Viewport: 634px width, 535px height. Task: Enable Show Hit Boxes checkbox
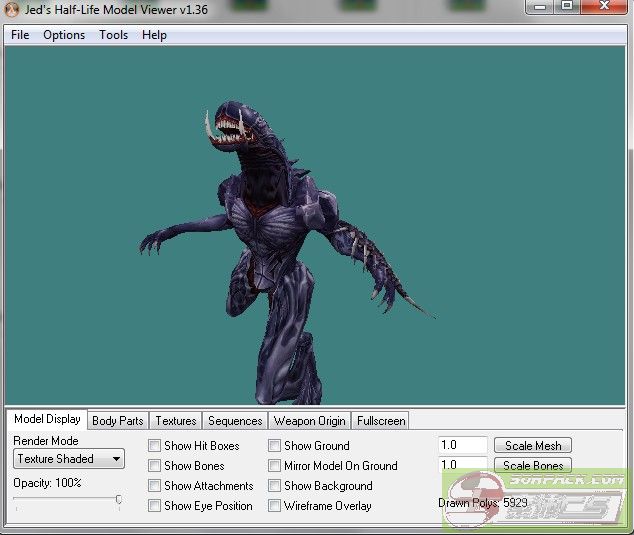(155, 446)
